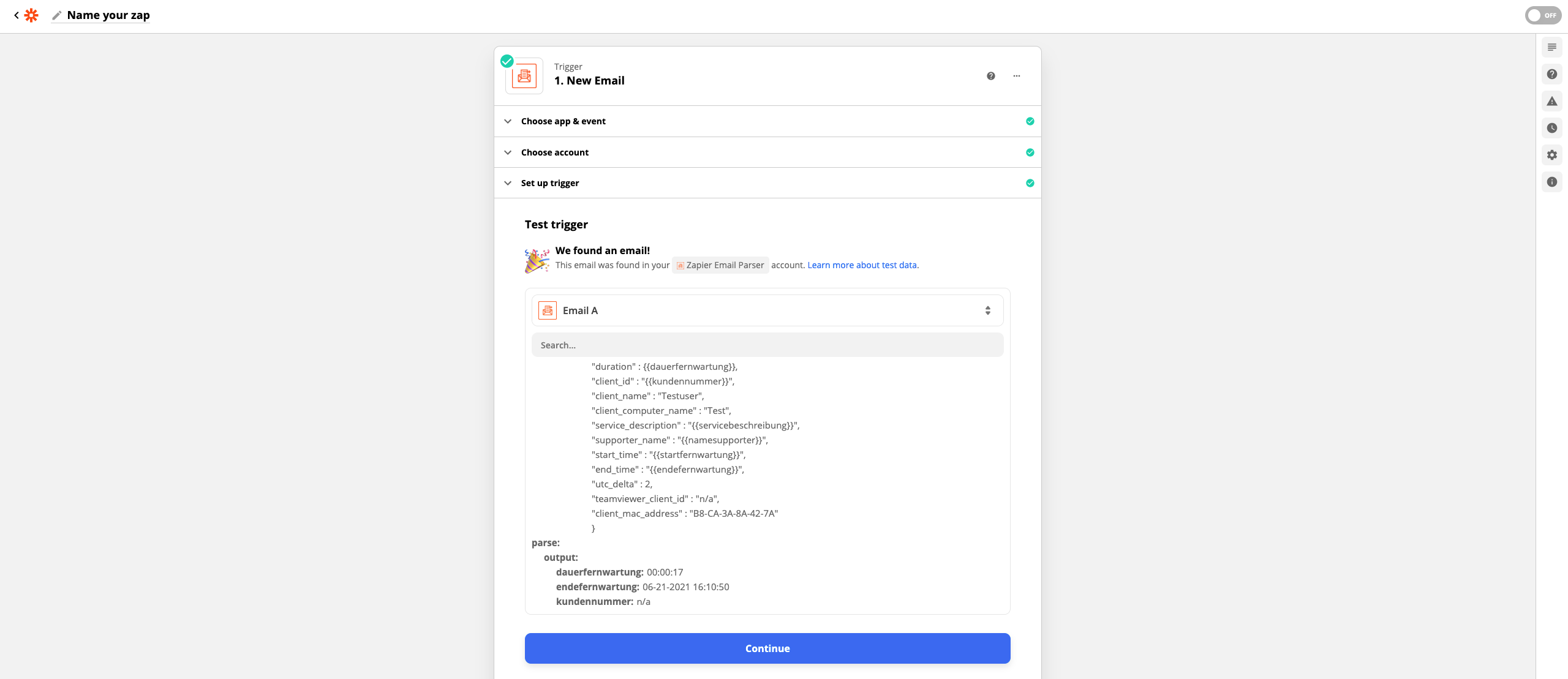
Task: Open the Email A sample dropdown
Action: 767,310
